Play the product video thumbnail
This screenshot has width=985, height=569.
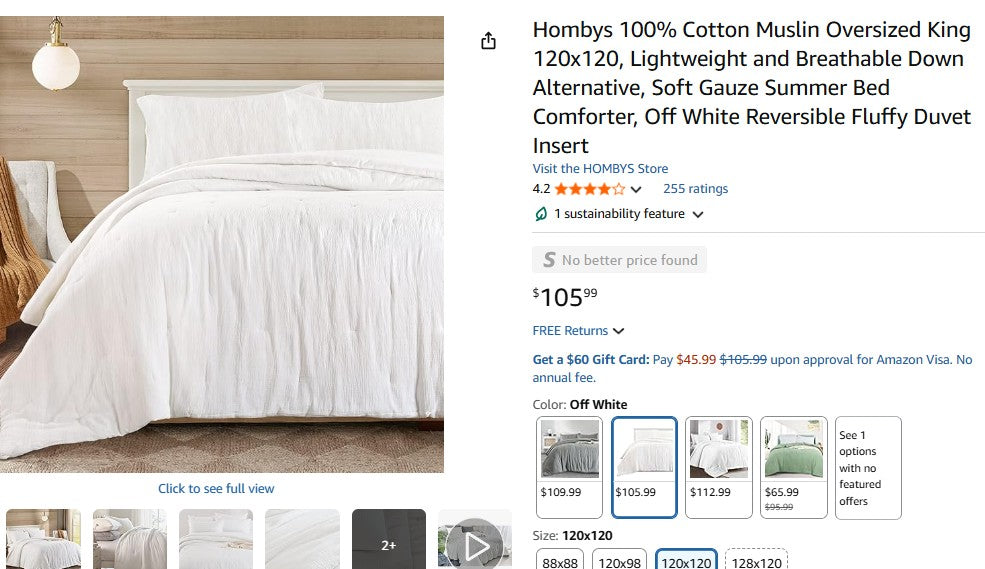pos(474,544)
